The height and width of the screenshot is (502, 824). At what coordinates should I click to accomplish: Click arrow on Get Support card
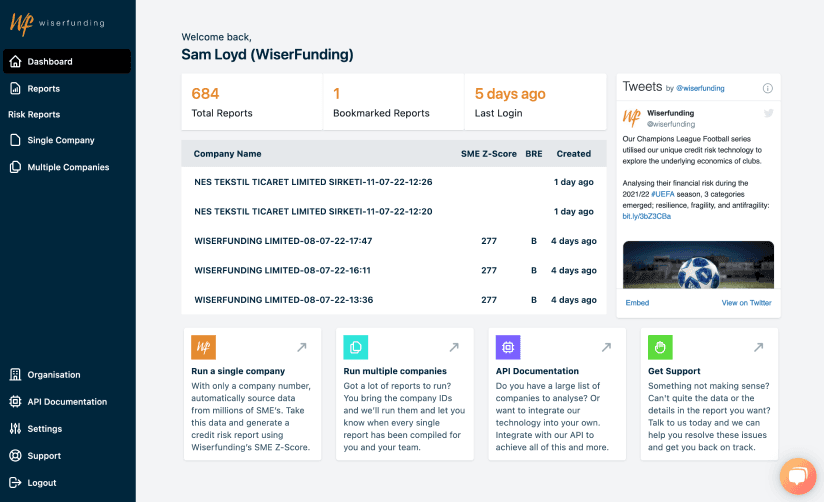[x=758, y=347]
